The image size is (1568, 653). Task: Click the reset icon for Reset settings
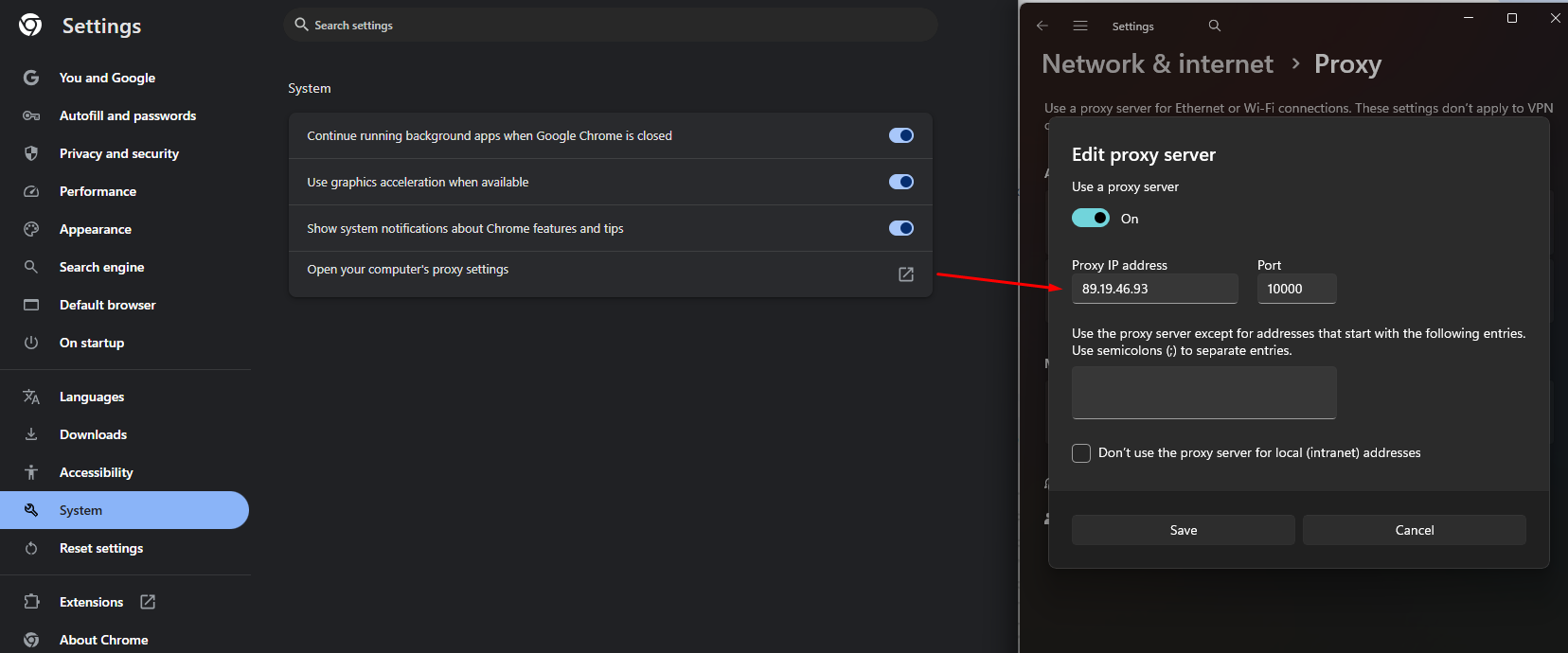coord(31,548)
